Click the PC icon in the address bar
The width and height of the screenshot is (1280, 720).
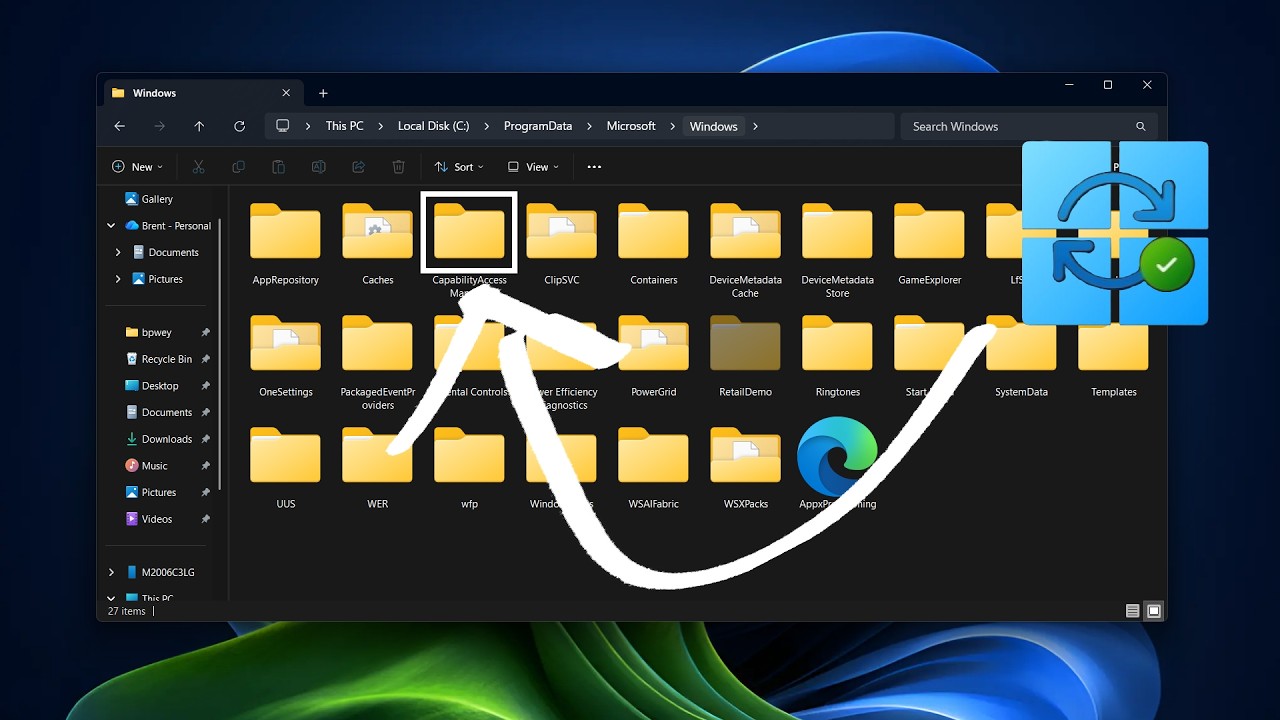click(283, 126)
